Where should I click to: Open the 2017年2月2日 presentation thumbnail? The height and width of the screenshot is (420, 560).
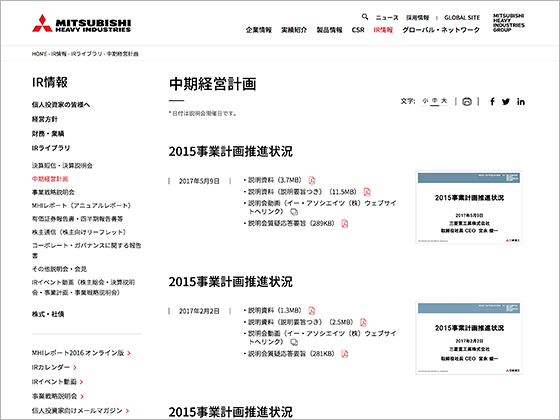(469, 338)
